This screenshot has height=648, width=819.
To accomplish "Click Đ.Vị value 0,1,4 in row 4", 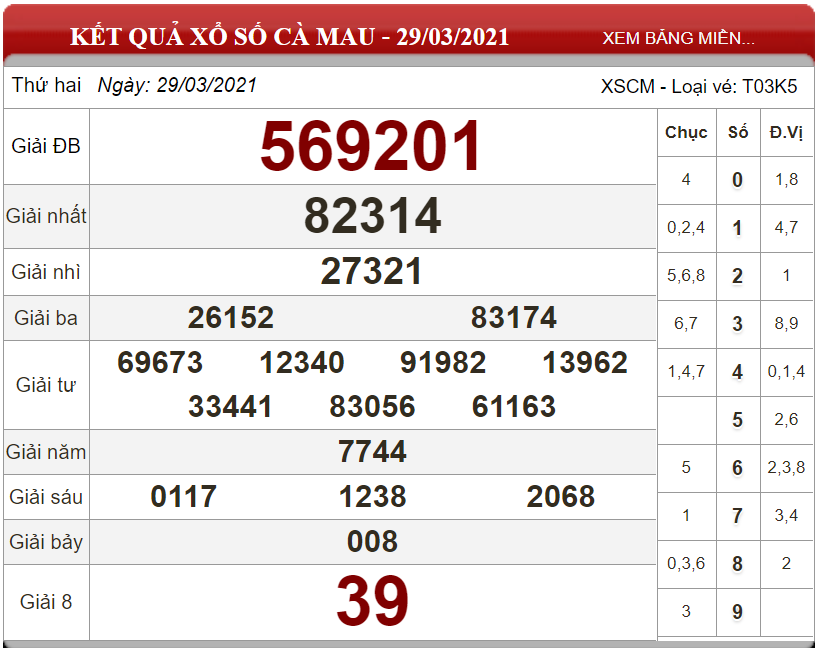I will click(x=786, y=372).
